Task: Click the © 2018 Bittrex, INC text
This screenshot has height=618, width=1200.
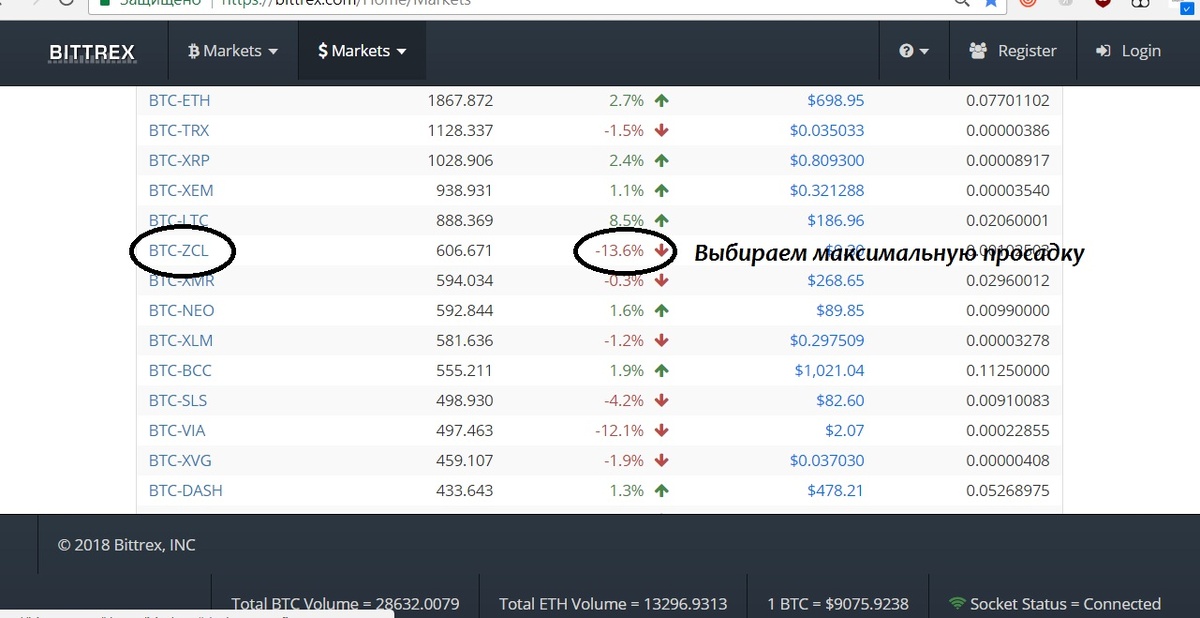Action: (127, 545)
